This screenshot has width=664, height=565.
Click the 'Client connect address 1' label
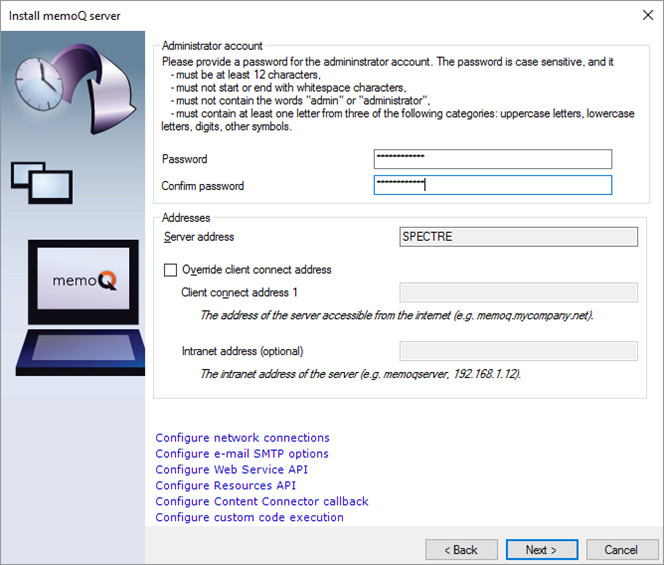tap(239, 292)
